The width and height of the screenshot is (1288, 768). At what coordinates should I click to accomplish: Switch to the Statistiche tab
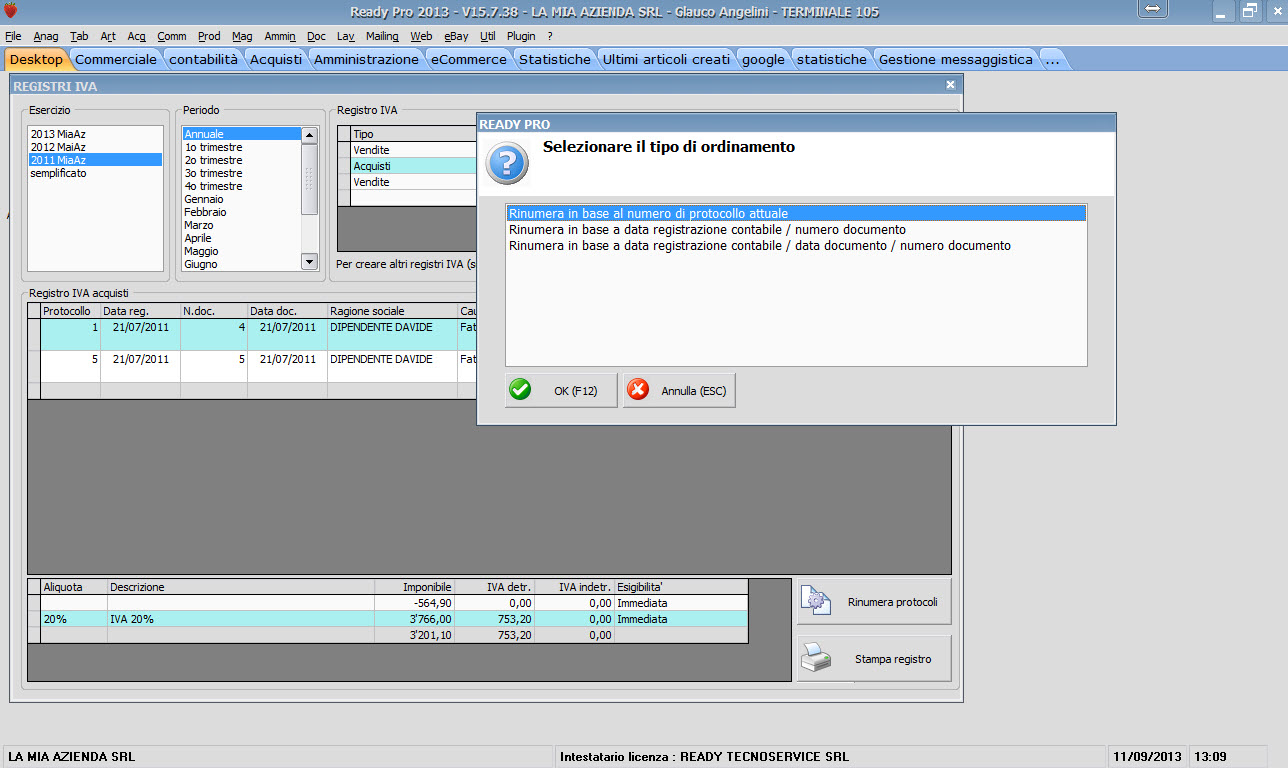click(x=555, y=59)
